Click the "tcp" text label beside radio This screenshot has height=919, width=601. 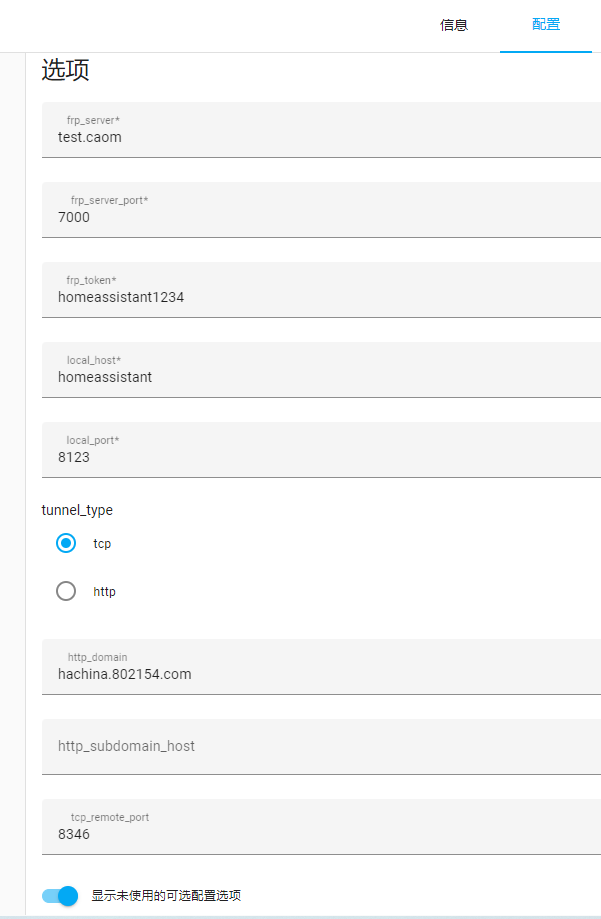(102, 544)
